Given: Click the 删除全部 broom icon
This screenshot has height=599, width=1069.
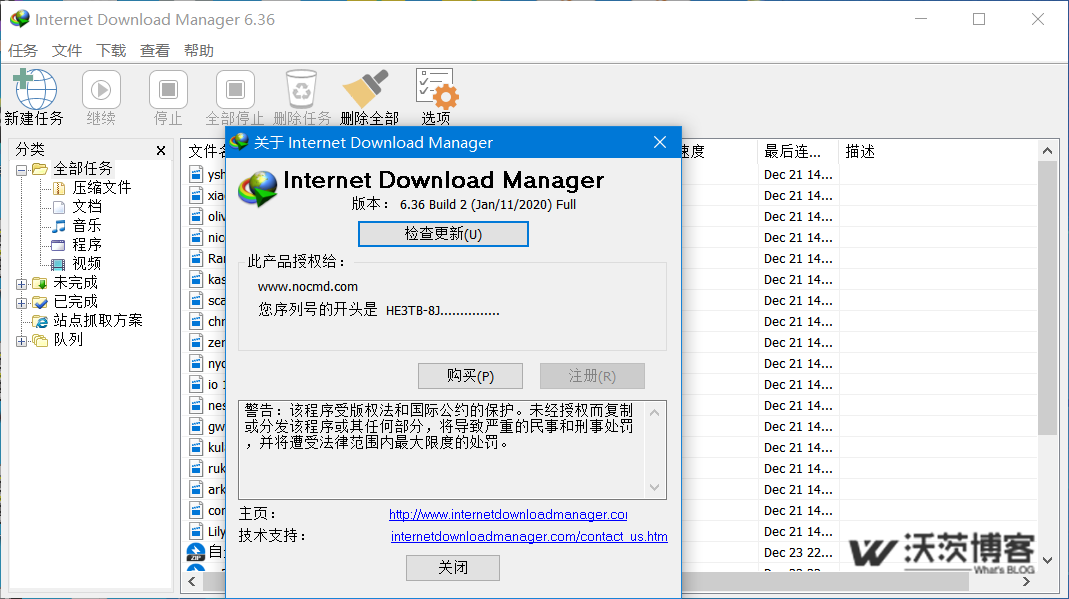Looking at the screenshot, I should (x=367, y=89).
